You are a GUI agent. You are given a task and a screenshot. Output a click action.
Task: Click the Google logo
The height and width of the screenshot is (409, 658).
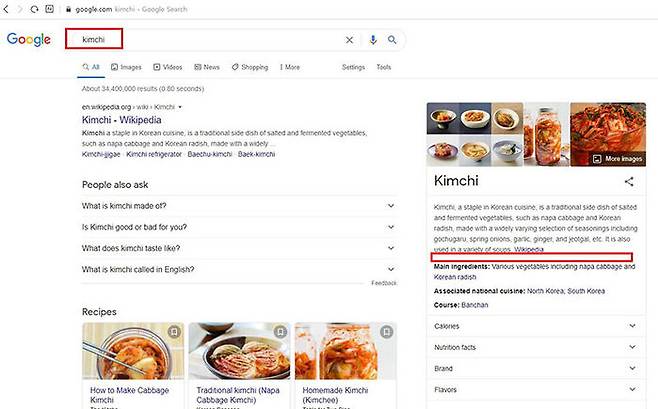click(29, 40)
